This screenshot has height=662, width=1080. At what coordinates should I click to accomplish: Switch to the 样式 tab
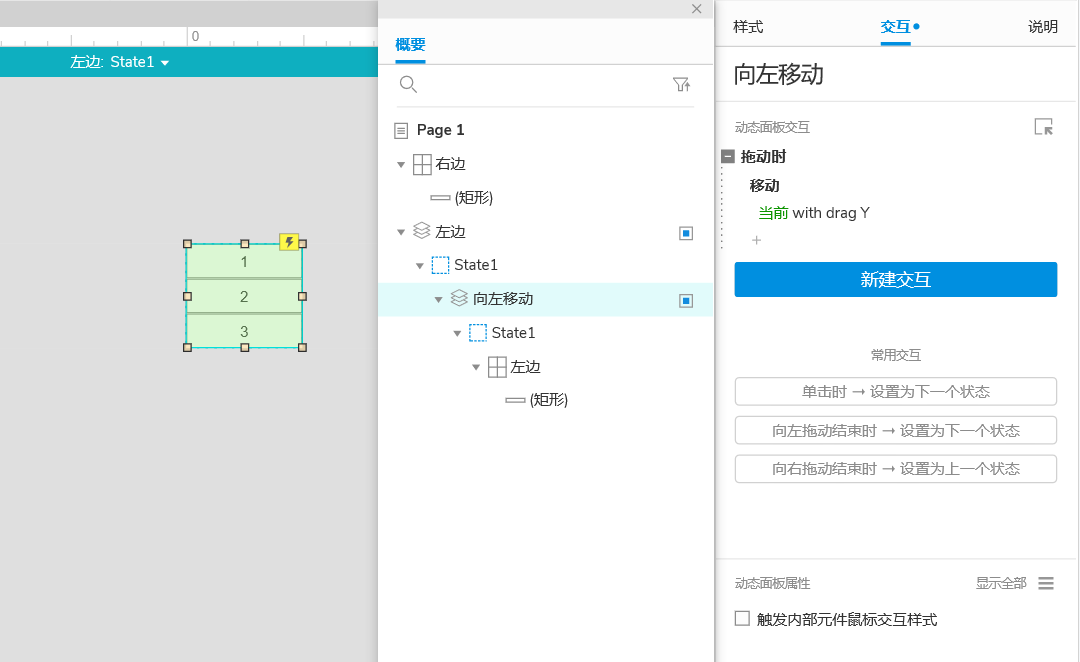pyautogui.click(x=748, y=27)
